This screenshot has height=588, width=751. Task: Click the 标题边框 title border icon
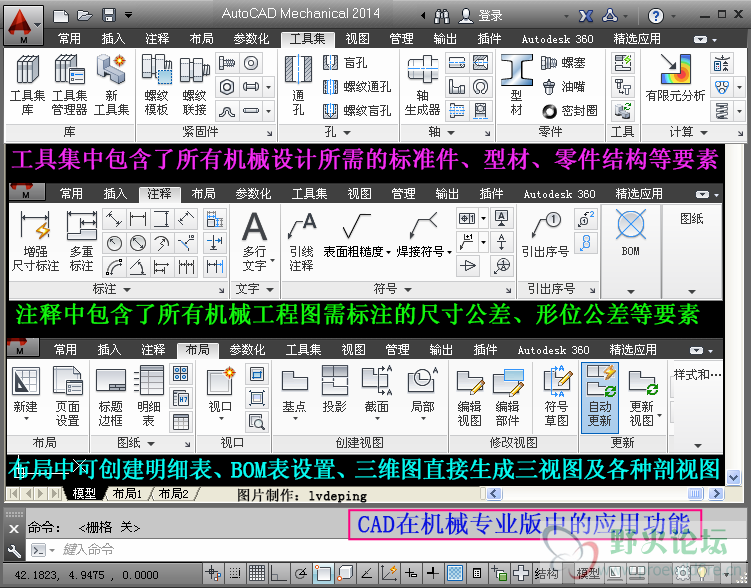111,396
